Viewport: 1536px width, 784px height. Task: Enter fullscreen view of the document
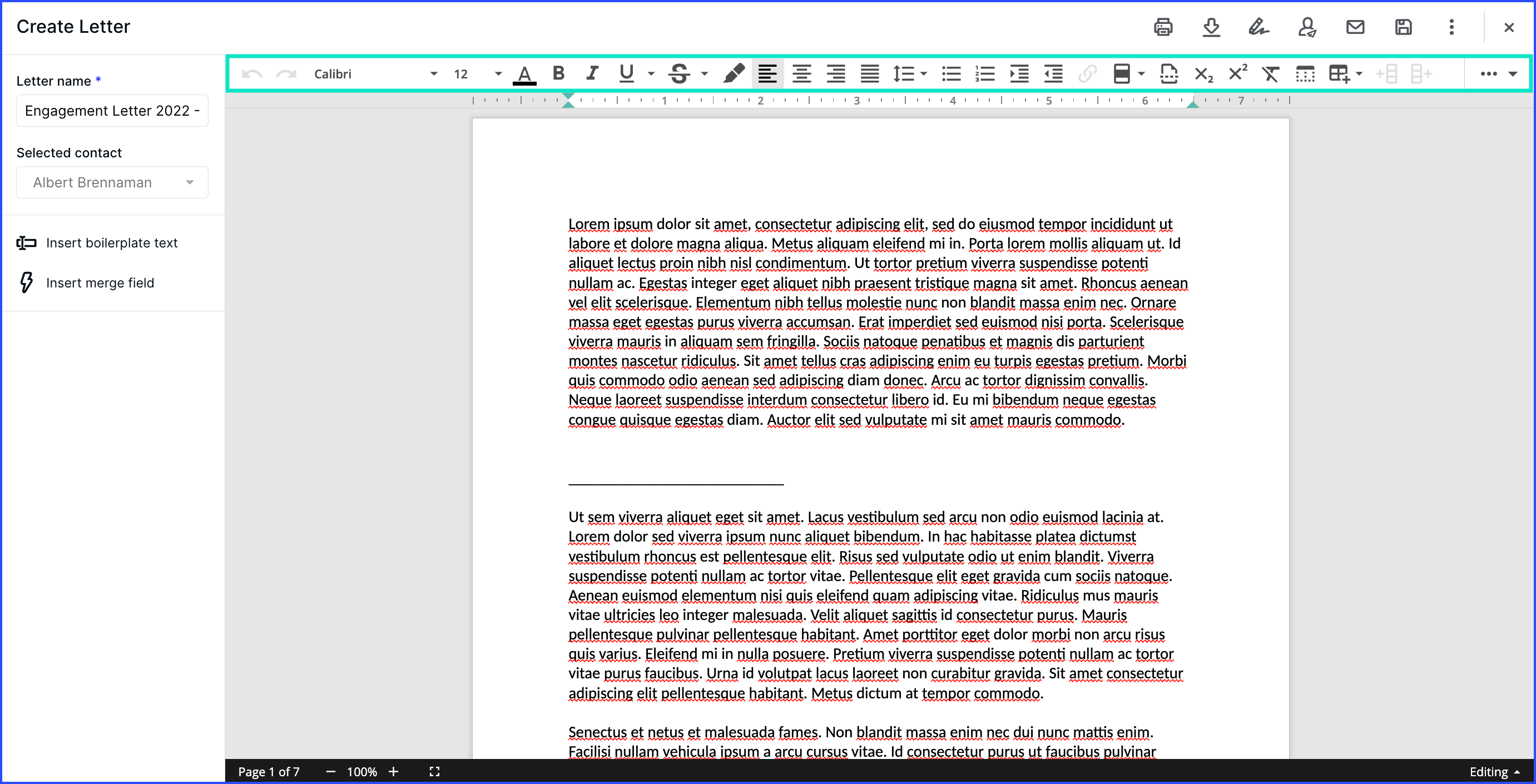pos(434,771)
